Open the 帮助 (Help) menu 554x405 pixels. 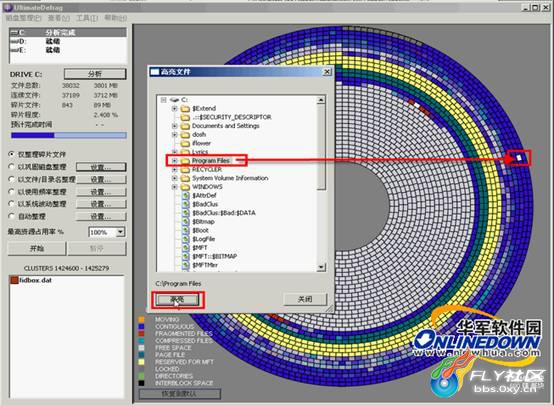(116, 18)
